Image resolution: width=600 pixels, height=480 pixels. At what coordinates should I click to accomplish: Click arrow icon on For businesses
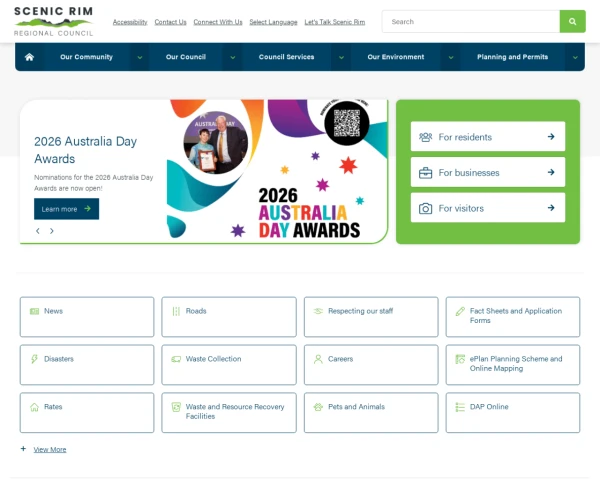551,172
